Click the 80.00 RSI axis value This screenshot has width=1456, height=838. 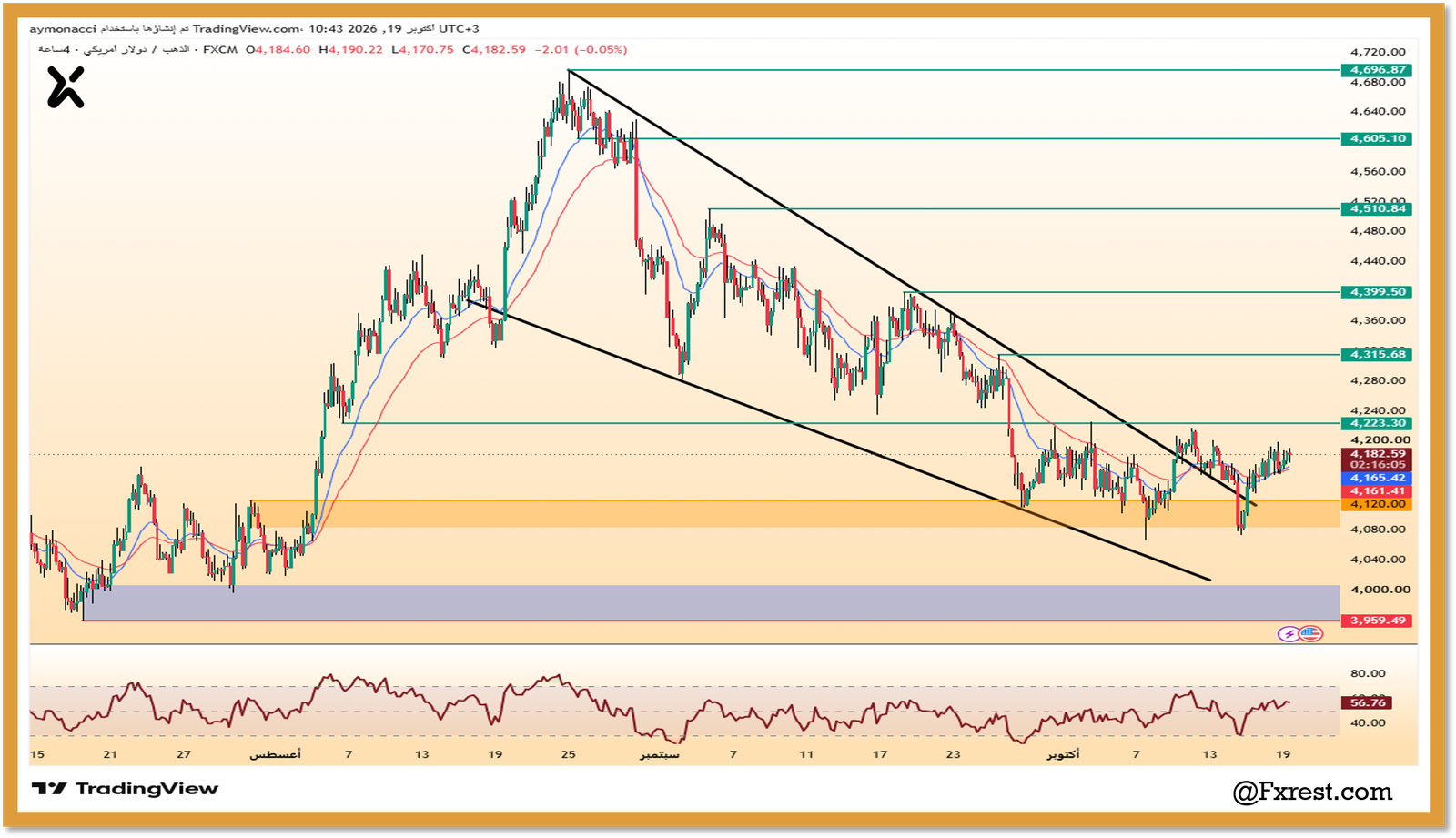[x=1368, y=674]
